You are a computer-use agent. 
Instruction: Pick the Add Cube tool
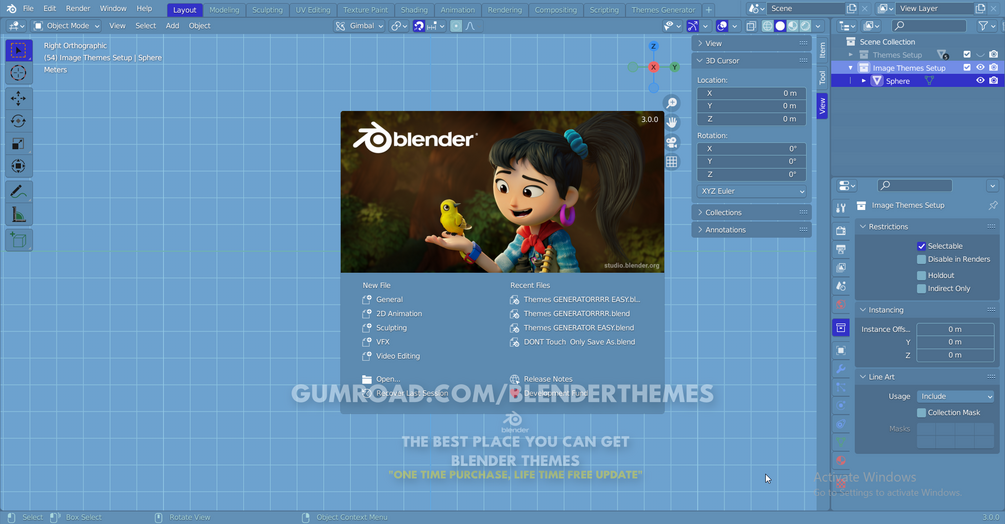pyautogui.click(x=19, y=240)
